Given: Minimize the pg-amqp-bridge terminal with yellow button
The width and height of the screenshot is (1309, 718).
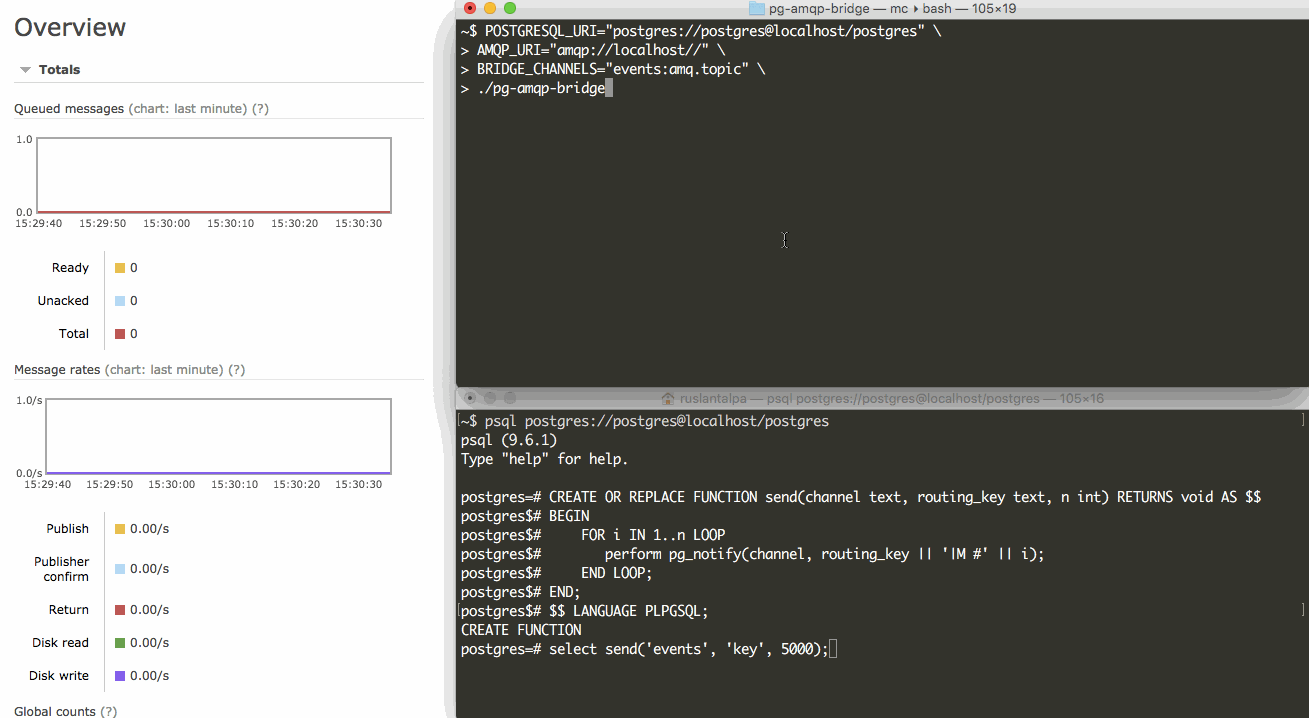Looking at the screenshot, I should 490,9.
